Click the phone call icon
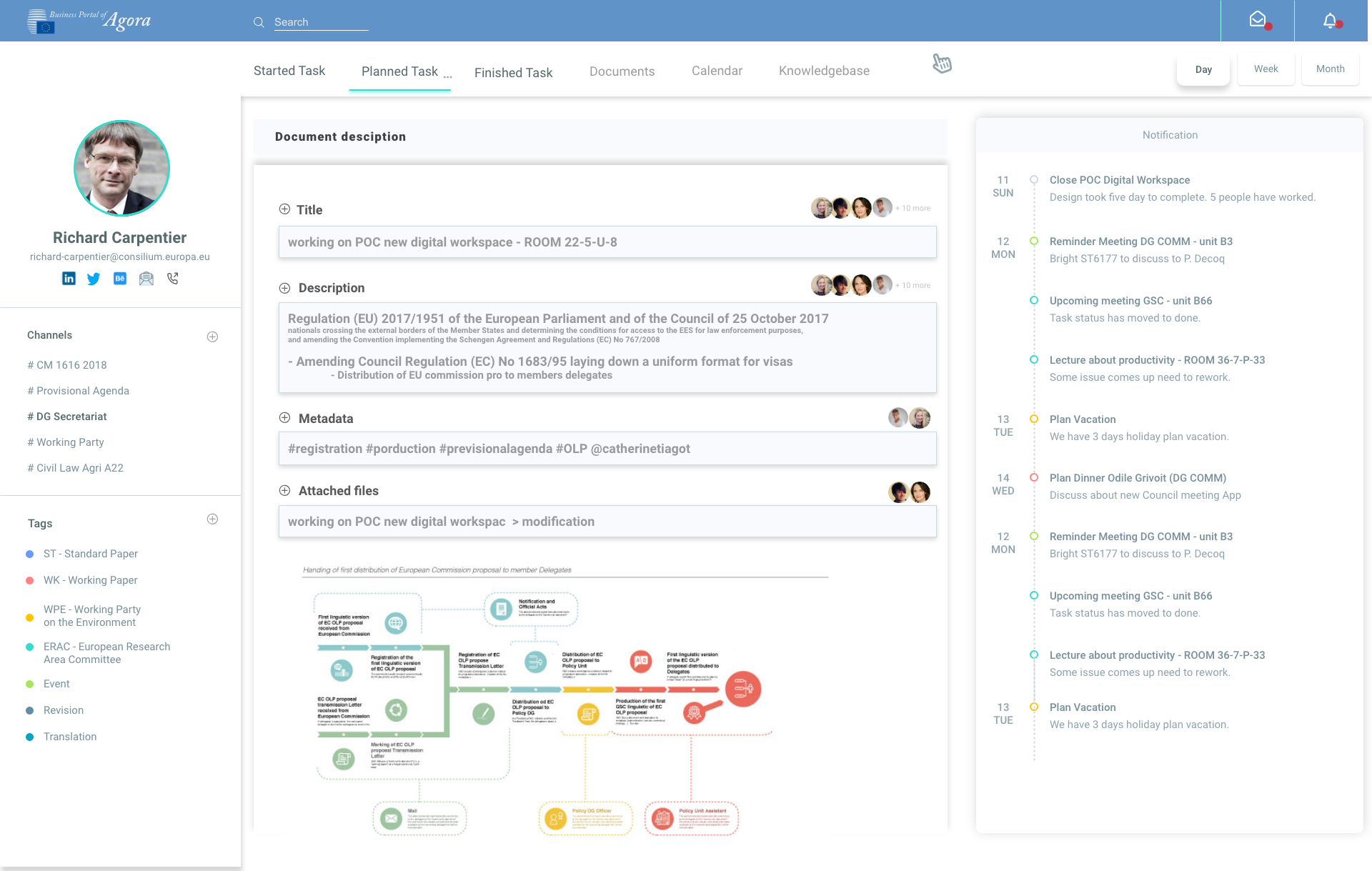This screenshot has width=1372, height=871. click(173, 279)
